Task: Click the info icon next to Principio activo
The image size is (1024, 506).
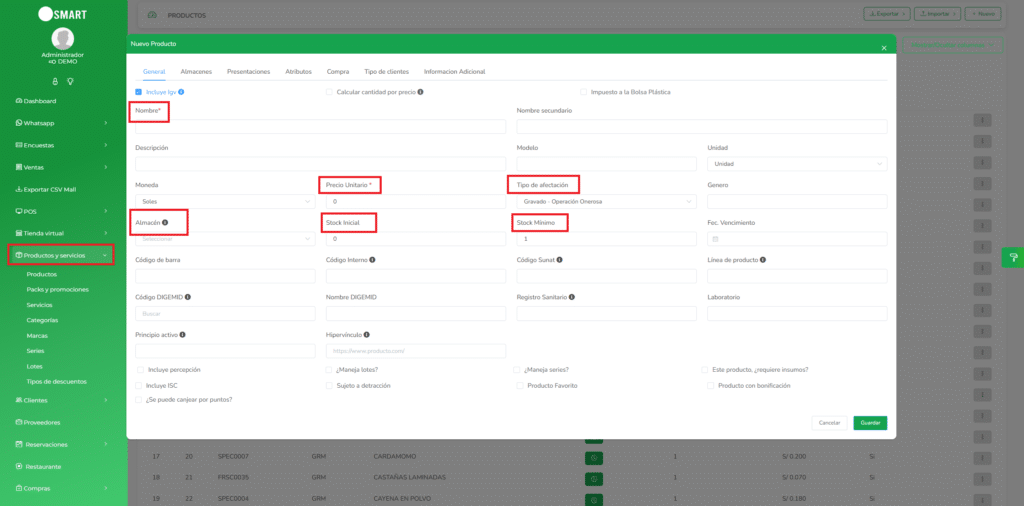Action: point(182,335)
